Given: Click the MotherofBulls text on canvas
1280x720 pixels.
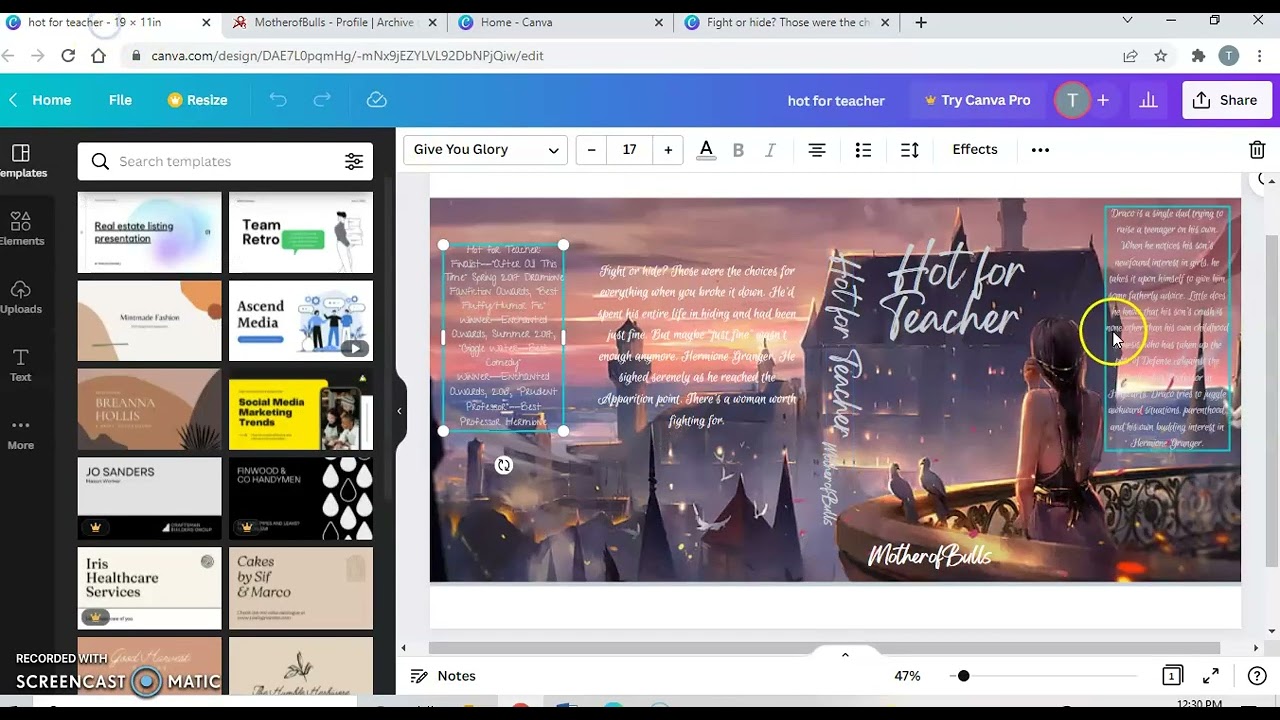Looking at the screenshot, I should (930, 556).
